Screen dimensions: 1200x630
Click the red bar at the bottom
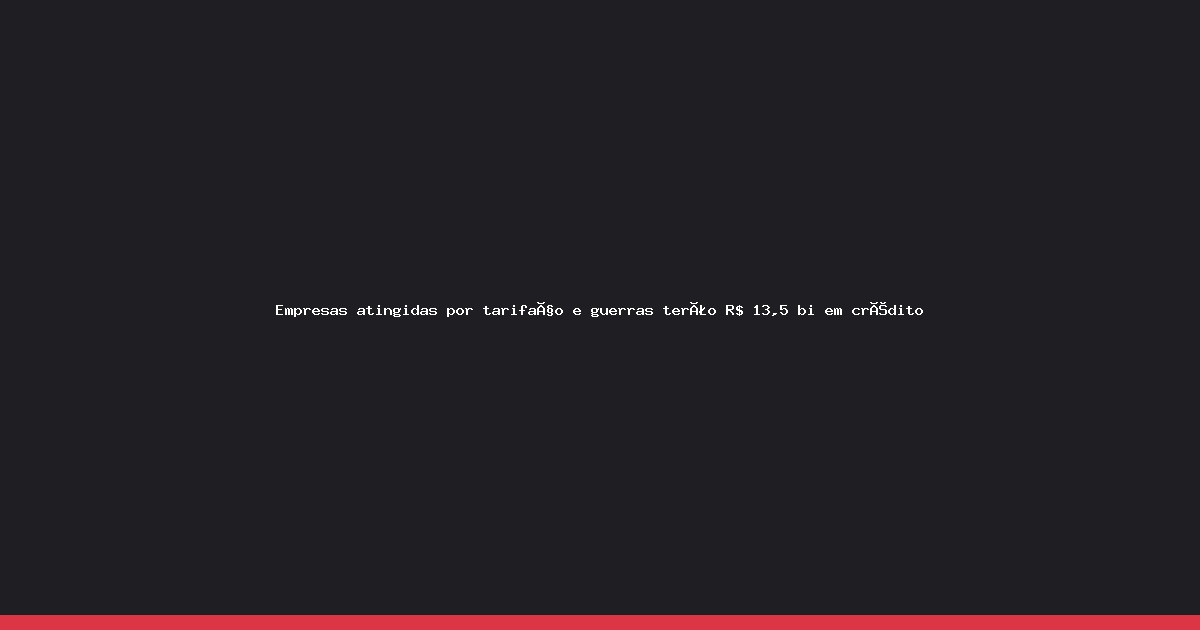(600, 622)
